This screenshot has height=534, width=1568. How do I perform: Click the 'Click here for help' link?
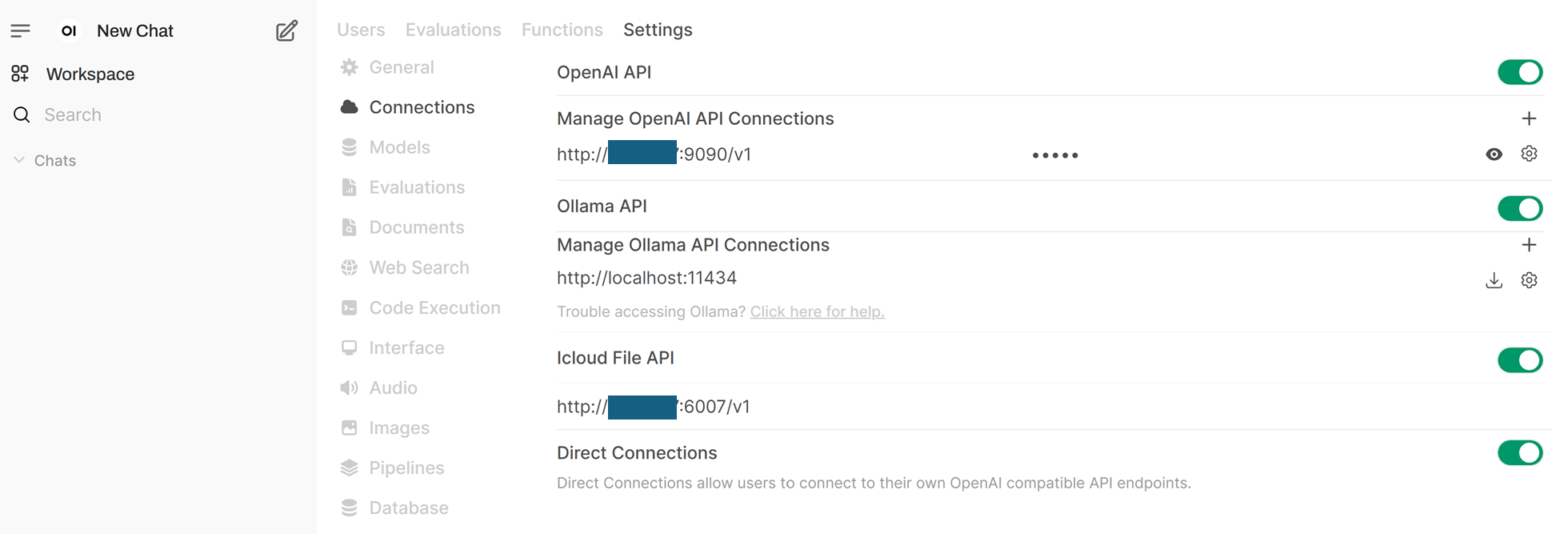coord(817,312)
